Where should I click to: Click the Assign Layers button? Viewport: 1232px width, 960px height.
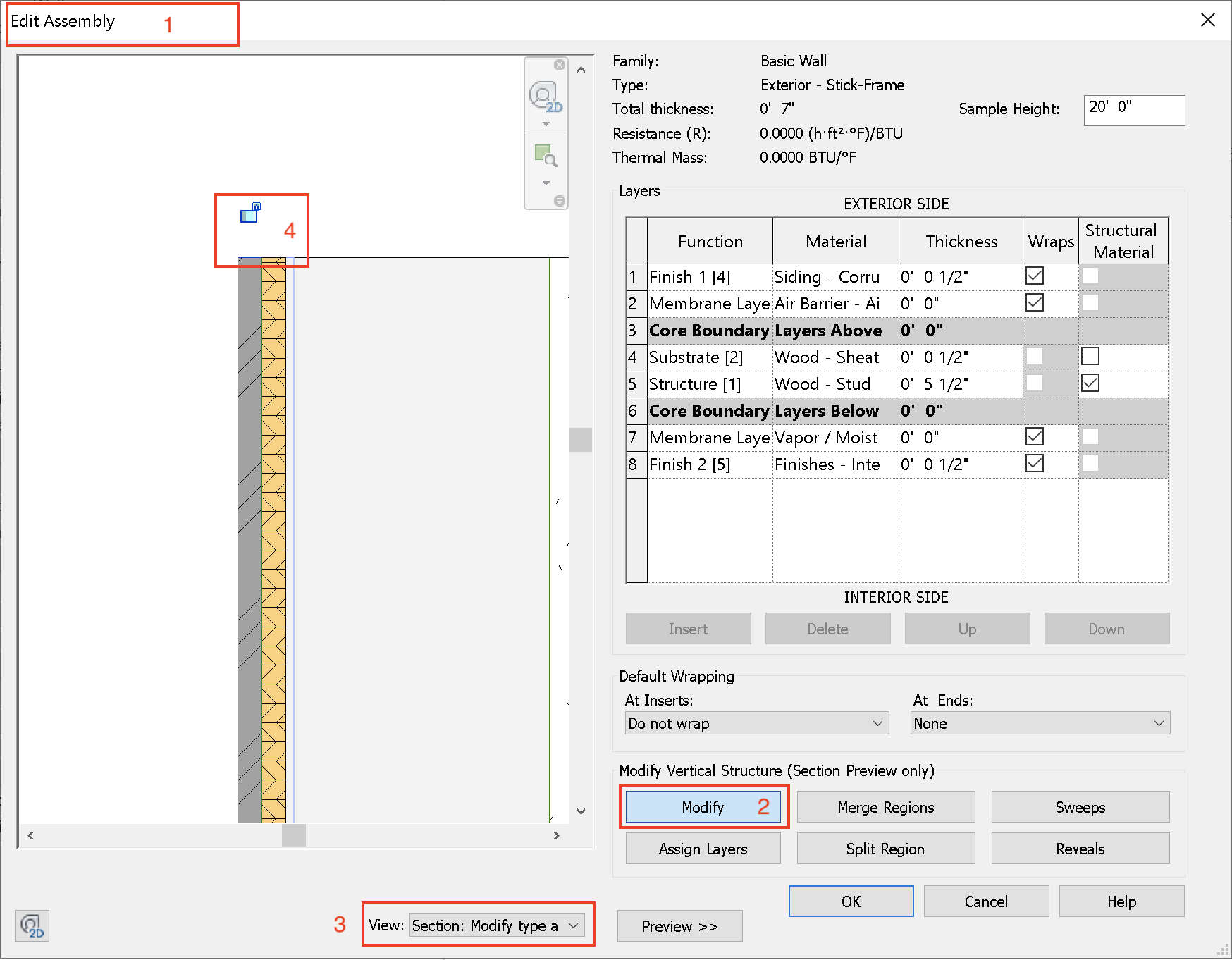pyautogui.click(x=703, y=849)
